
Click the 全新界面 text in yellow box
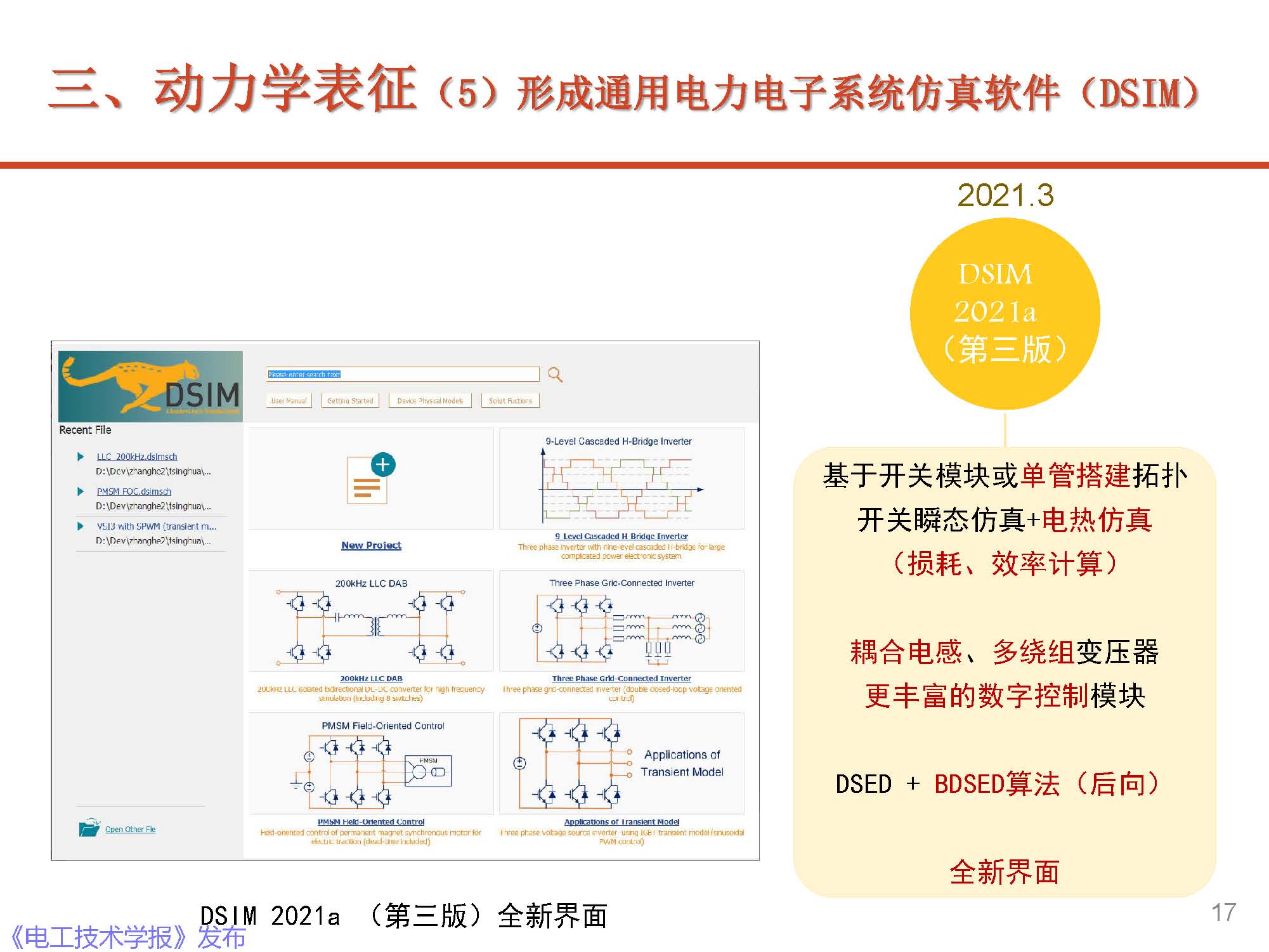coord(1005,872)
